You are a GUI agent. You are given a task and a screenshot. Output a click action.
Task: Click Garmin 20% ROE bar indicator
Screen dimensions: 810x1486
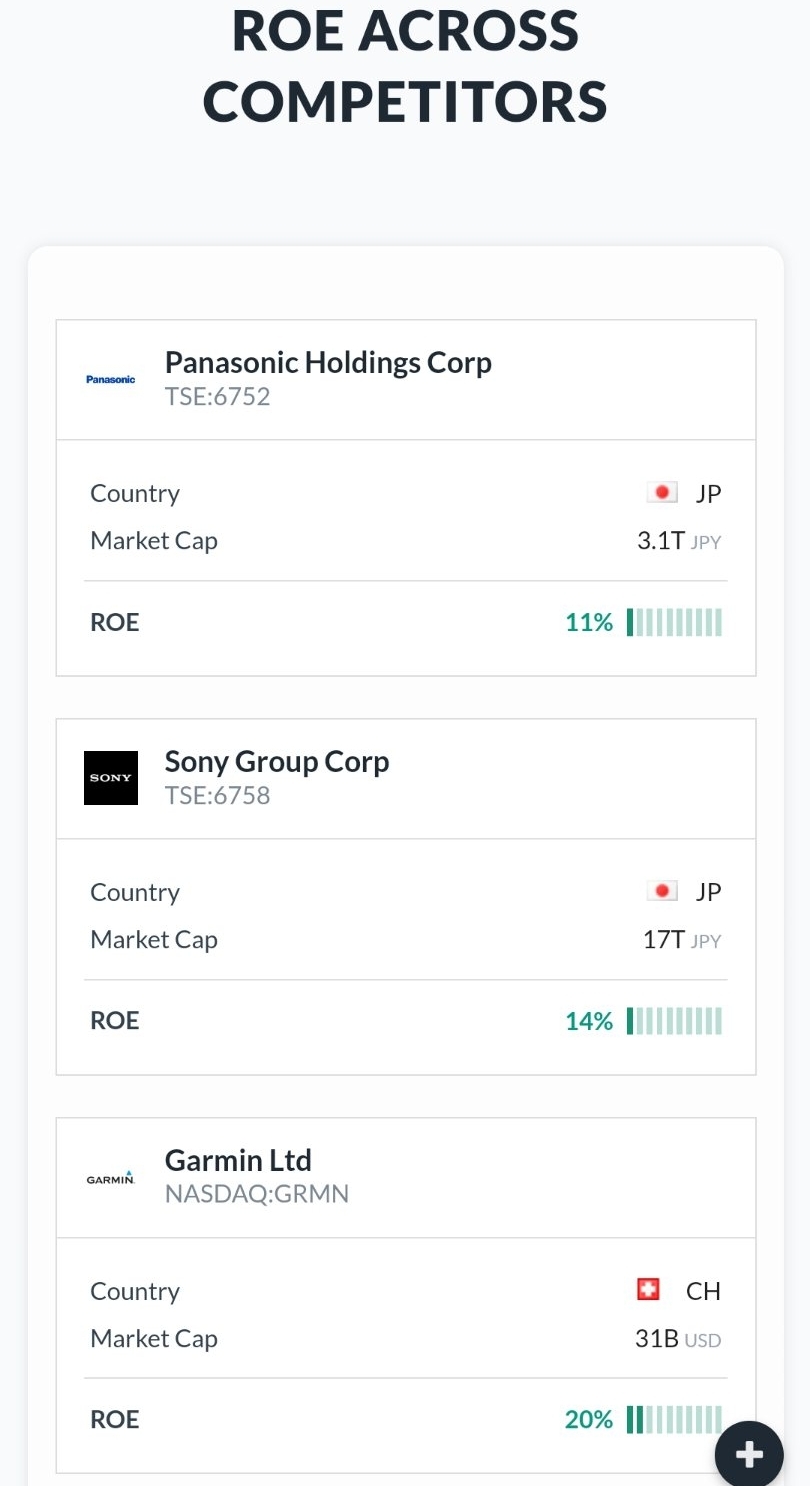pos(674,1419)
